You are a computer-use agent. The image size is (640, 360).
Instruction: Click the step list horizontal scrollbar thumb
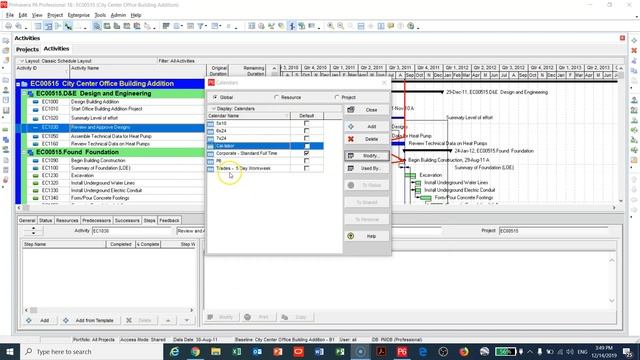coord(34,310)
